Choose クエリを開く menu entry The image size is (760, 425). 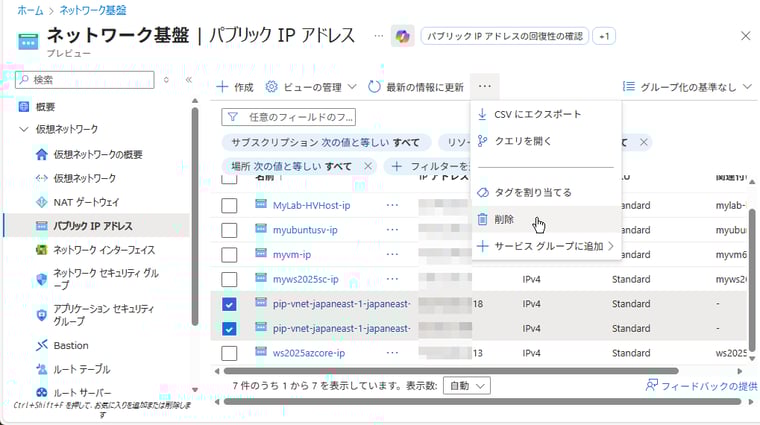(546, 141)
